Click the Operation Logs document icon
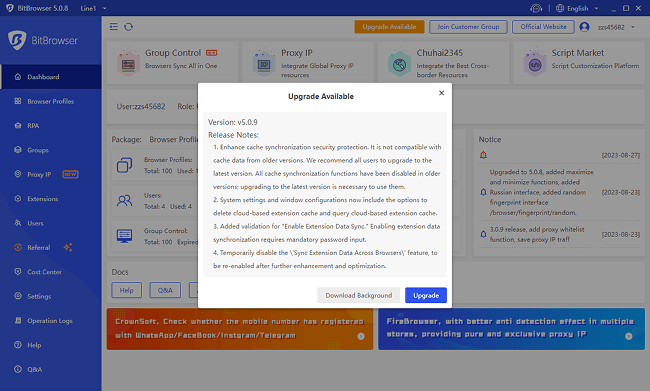This screenshot has height=391, width=650. 18,321
